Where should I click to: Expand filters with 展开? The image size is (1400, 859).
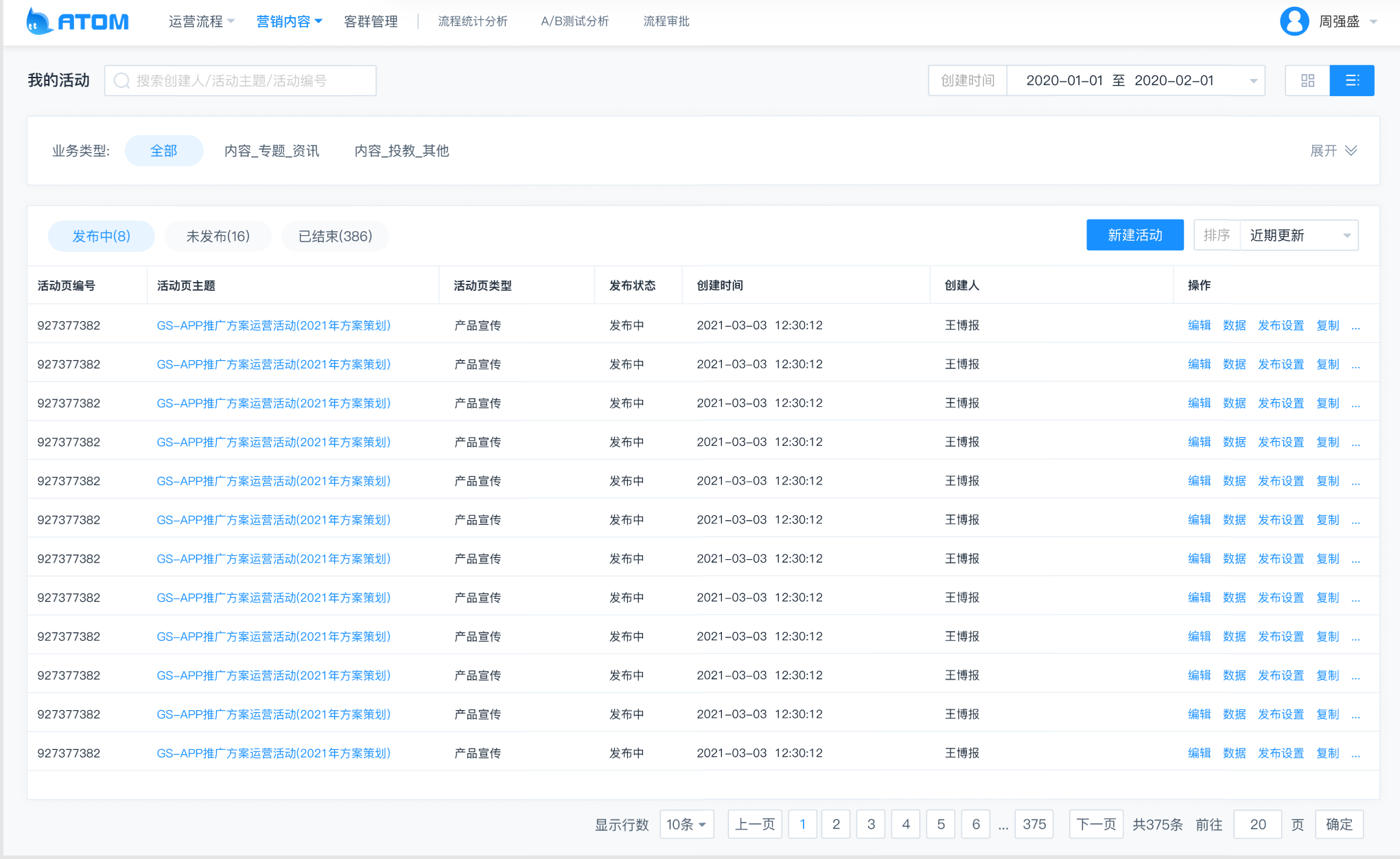(1333, 150)
